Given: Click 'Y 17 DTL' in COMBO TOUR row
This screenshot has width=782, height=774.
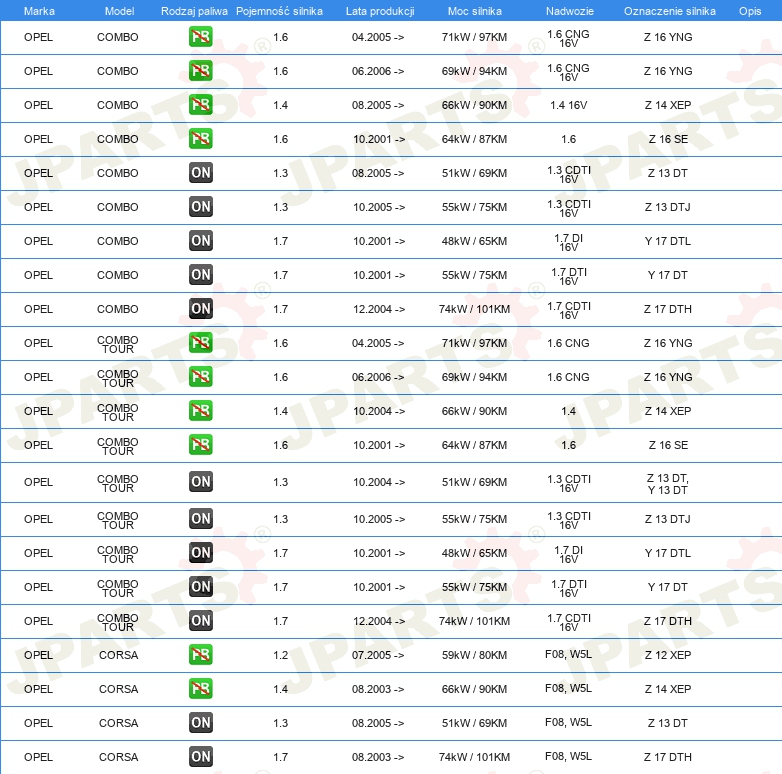Looking at the screenshot, I should (668, 553).
